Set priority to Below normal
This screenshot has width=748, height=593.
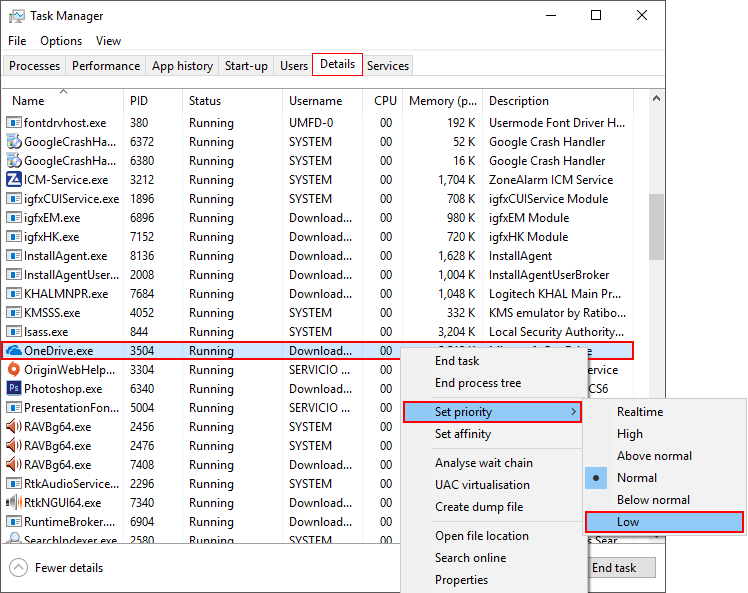point(664,499)
